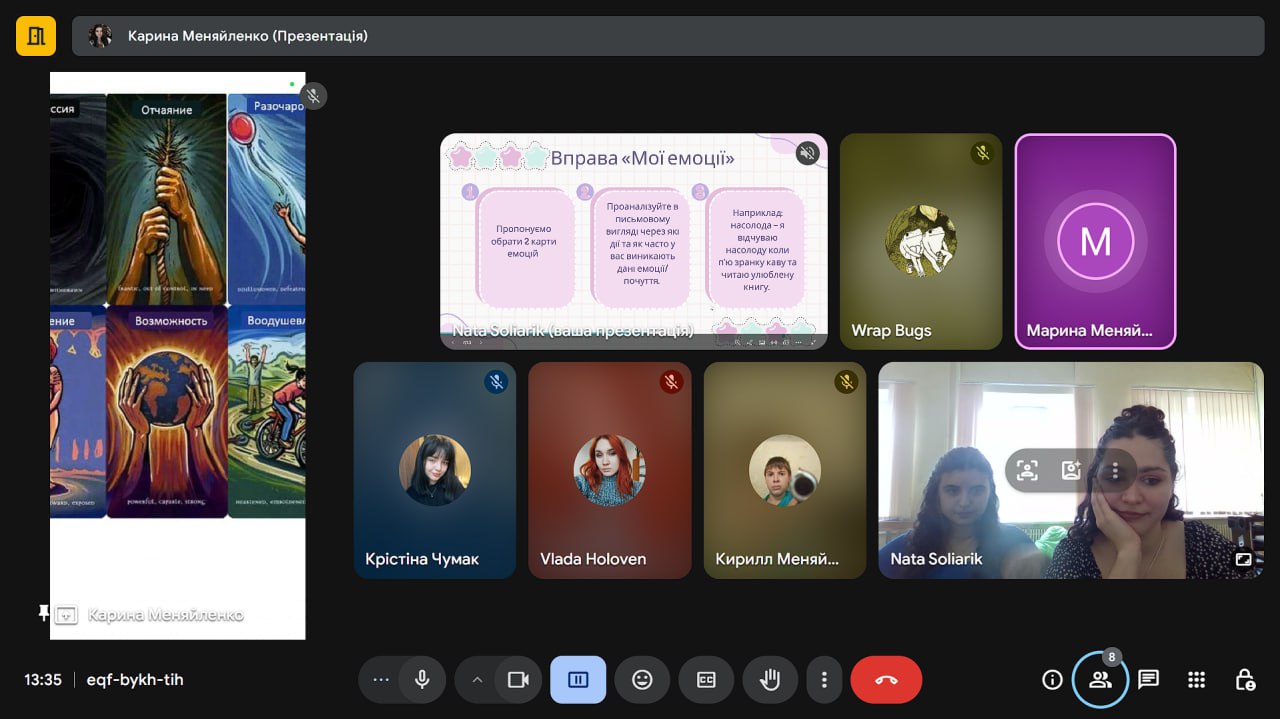Leave the call with the red button

(x=886, y=680)
